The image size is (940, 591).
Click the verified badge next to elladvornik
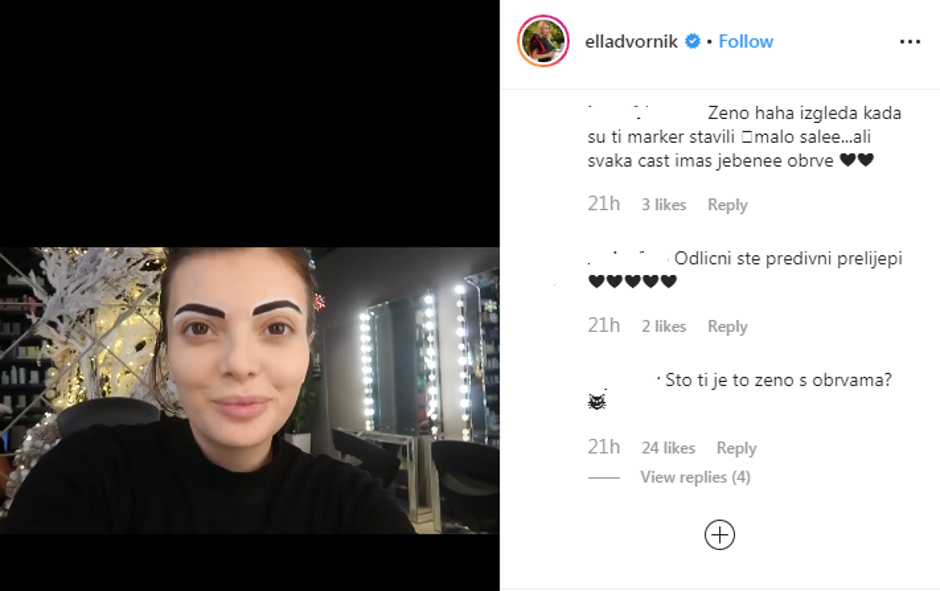click(692, 41)
